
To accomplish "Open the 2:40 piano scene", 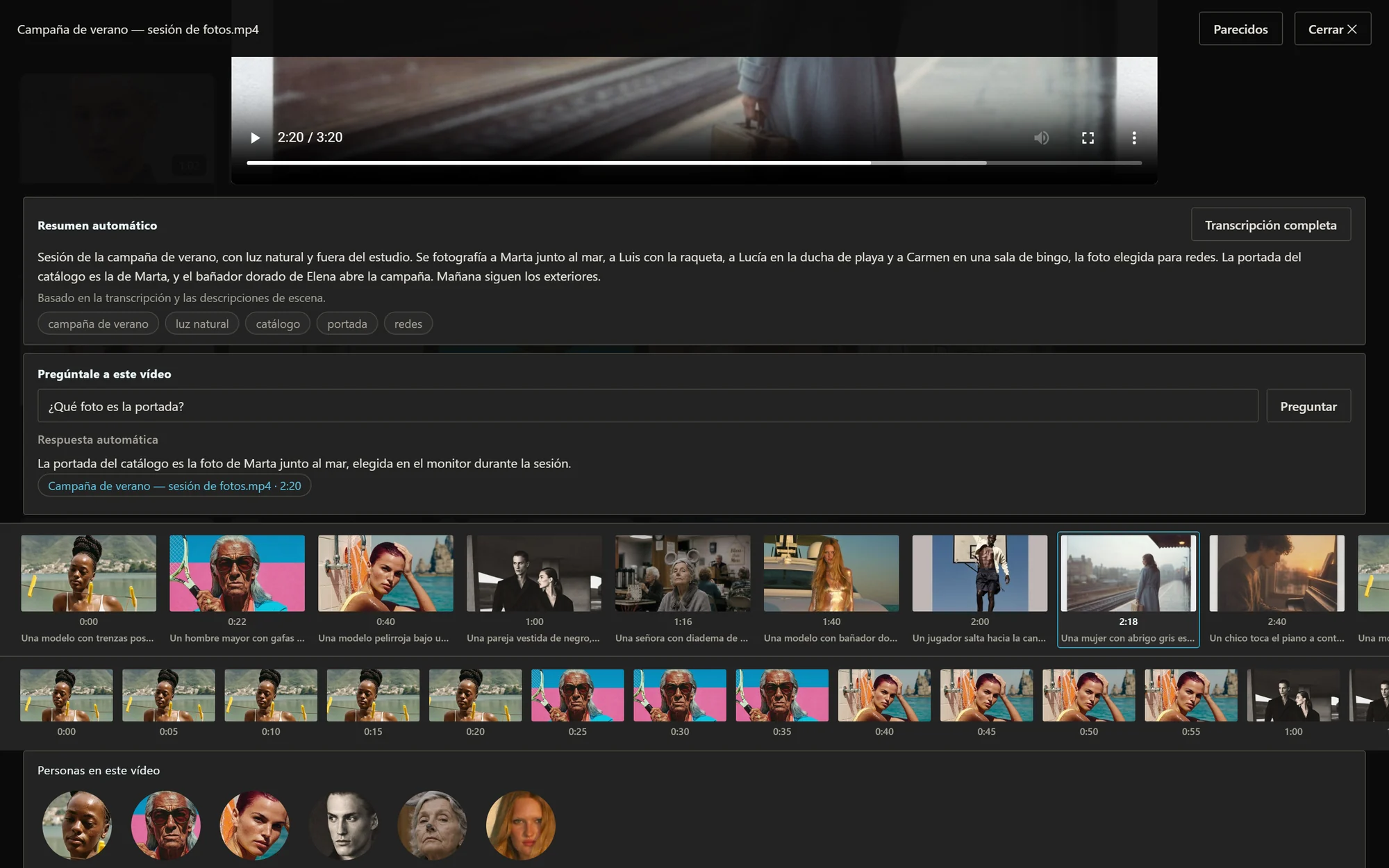I will pyautogui.click(x=1276, y=589).
